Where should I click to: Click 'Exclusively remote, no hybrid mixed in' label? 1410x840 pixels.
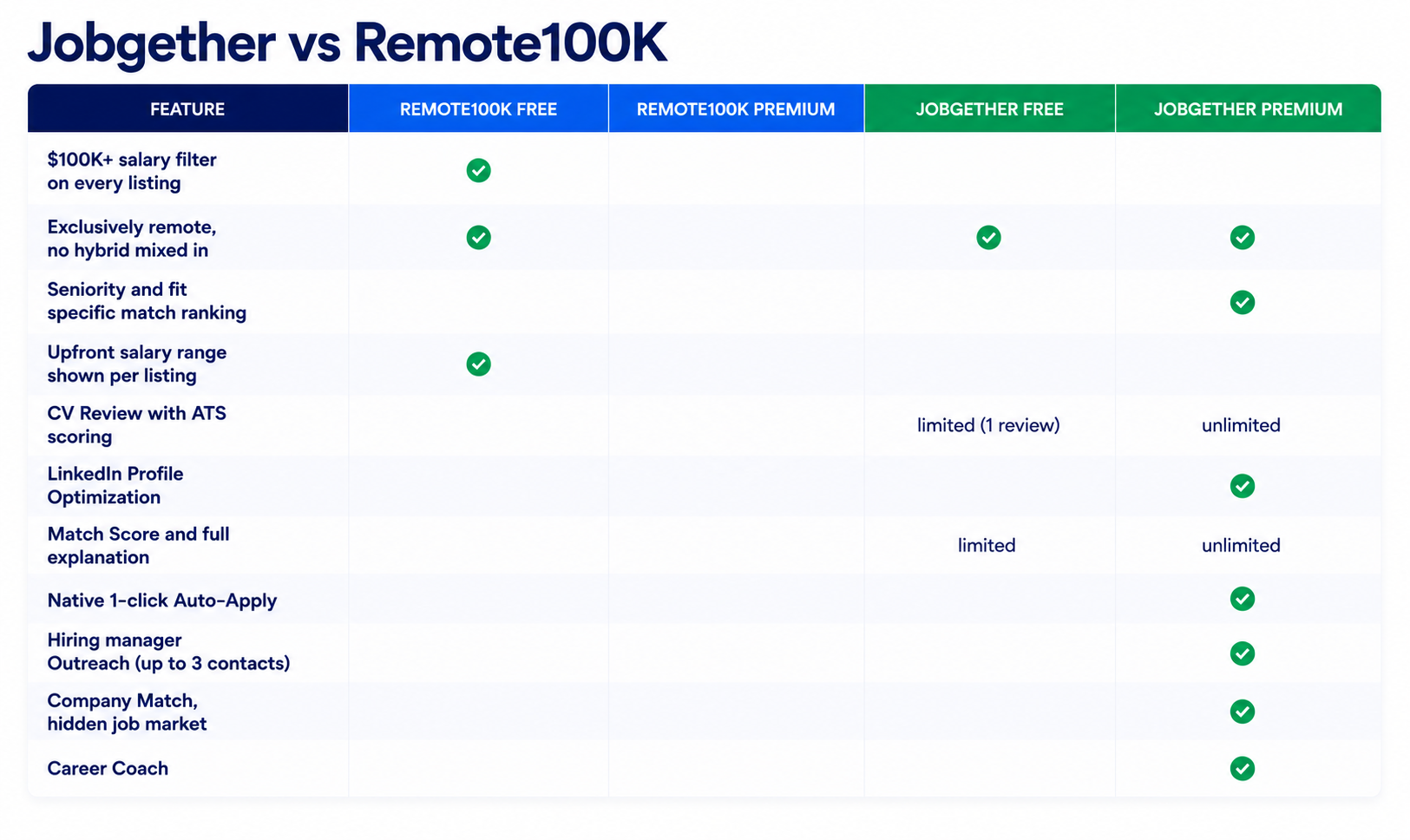tap(131, 238)
